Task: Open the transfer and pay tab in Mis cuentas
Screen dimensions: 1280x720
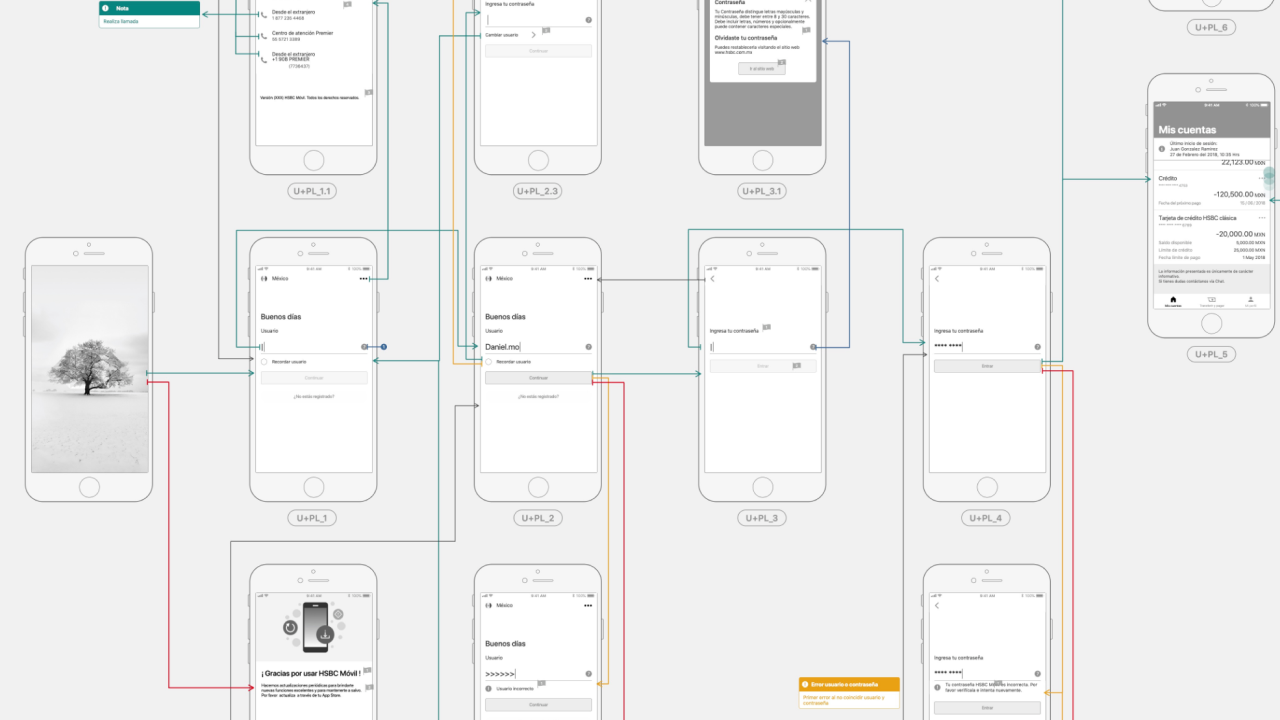Action: click(x=1211, y=300)
